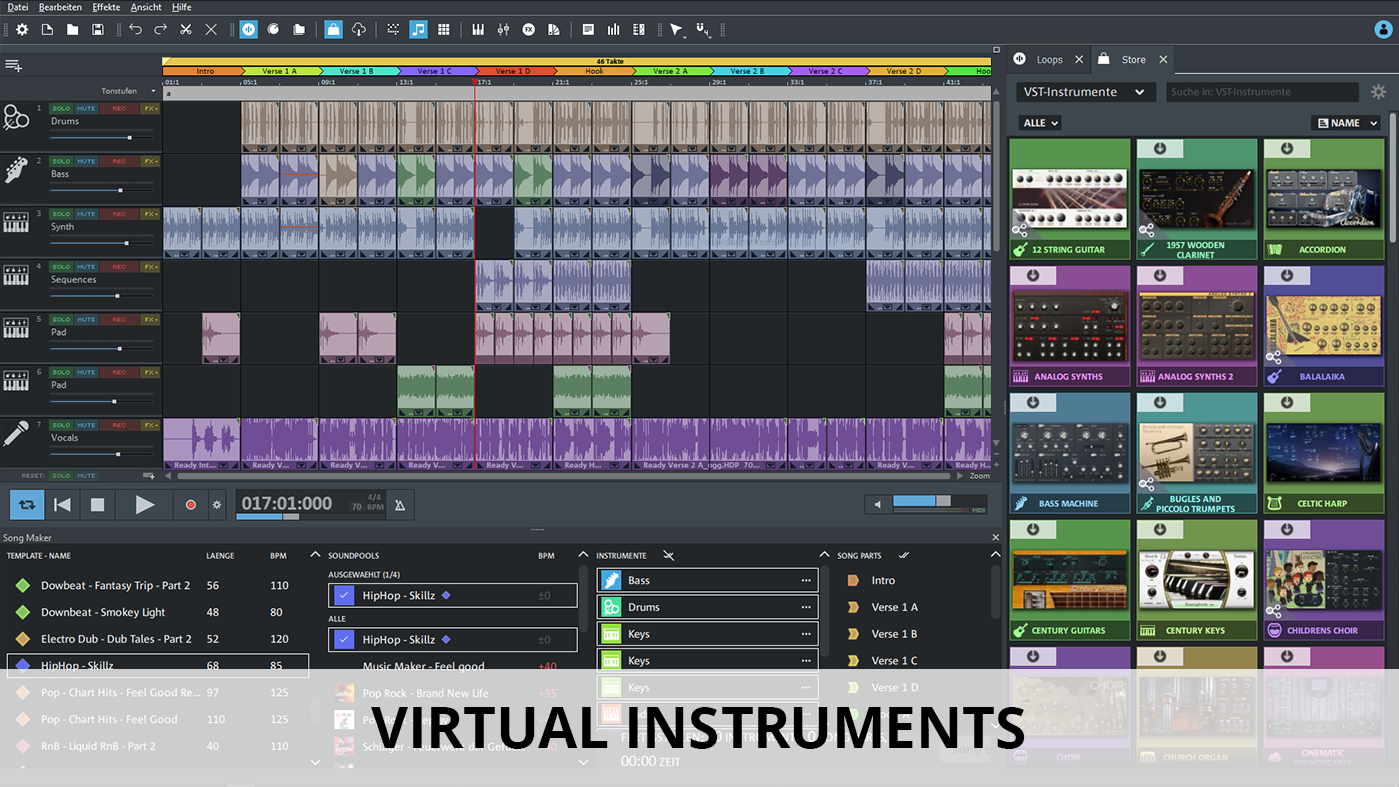Open the Effekte menu

106,7
